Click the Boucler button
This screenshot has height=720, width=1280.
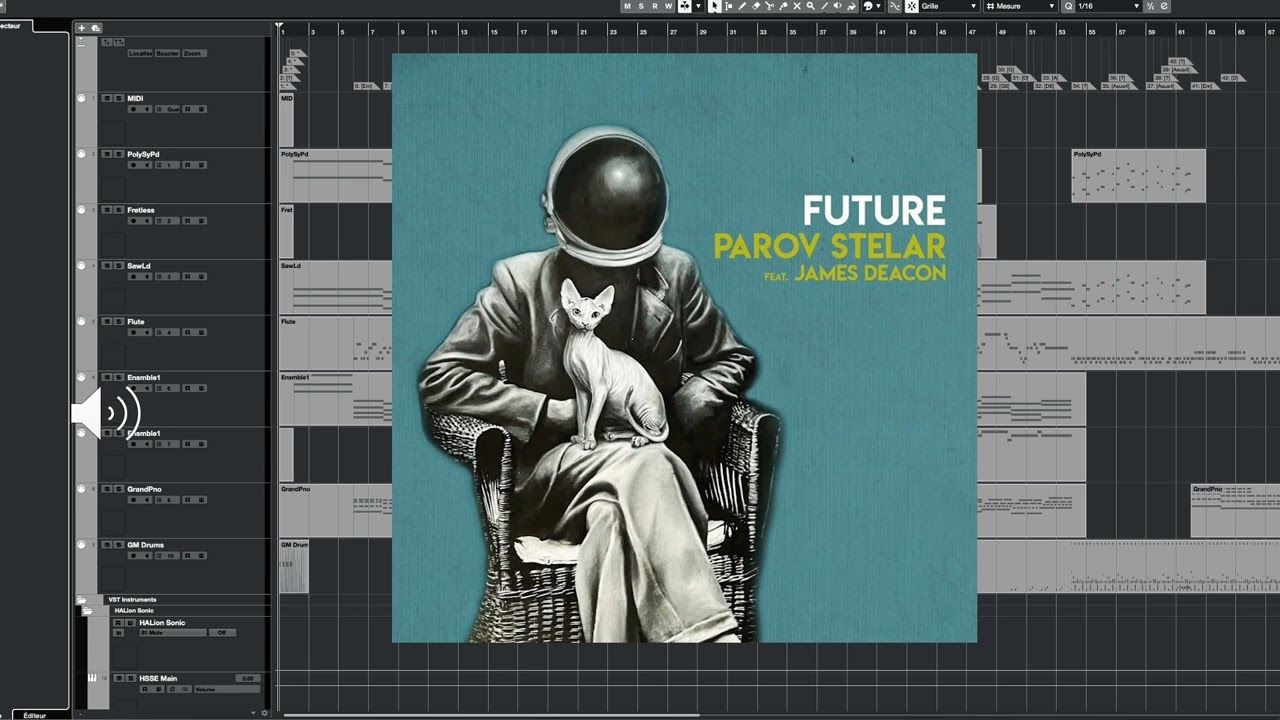pos(167,53)
